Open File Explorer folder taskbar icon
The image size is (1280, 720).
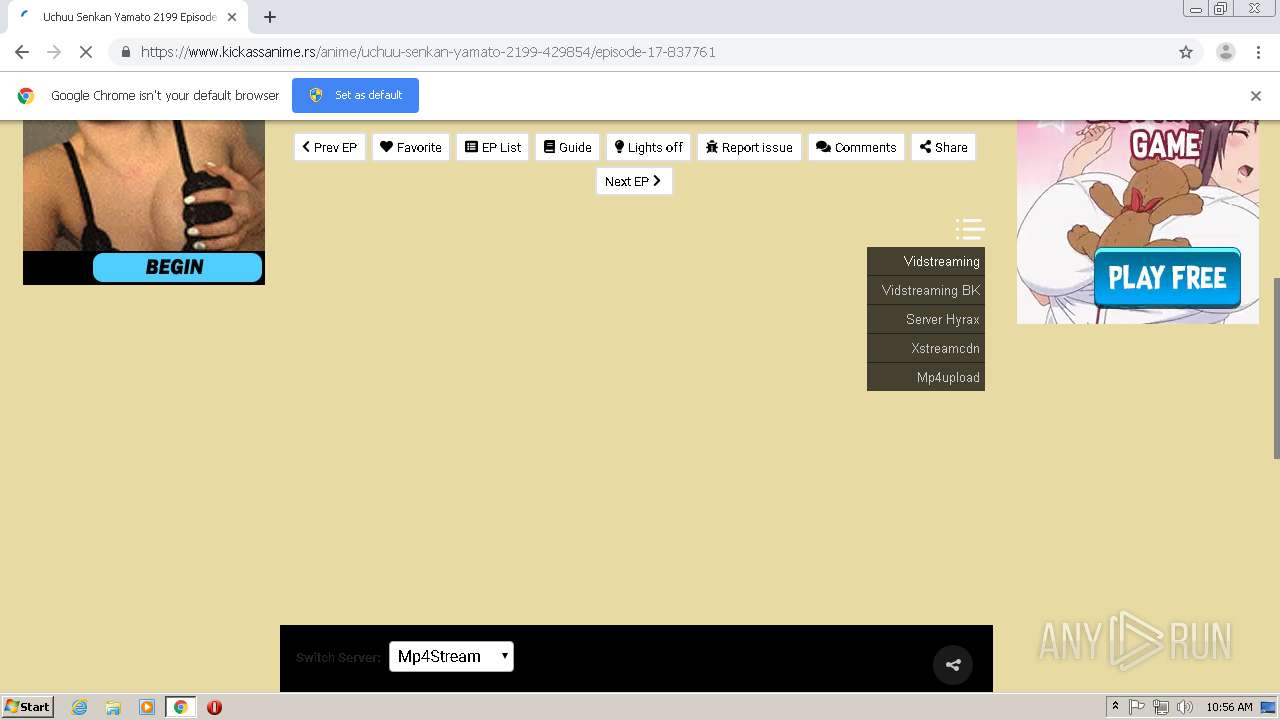(x=113, y=707)
